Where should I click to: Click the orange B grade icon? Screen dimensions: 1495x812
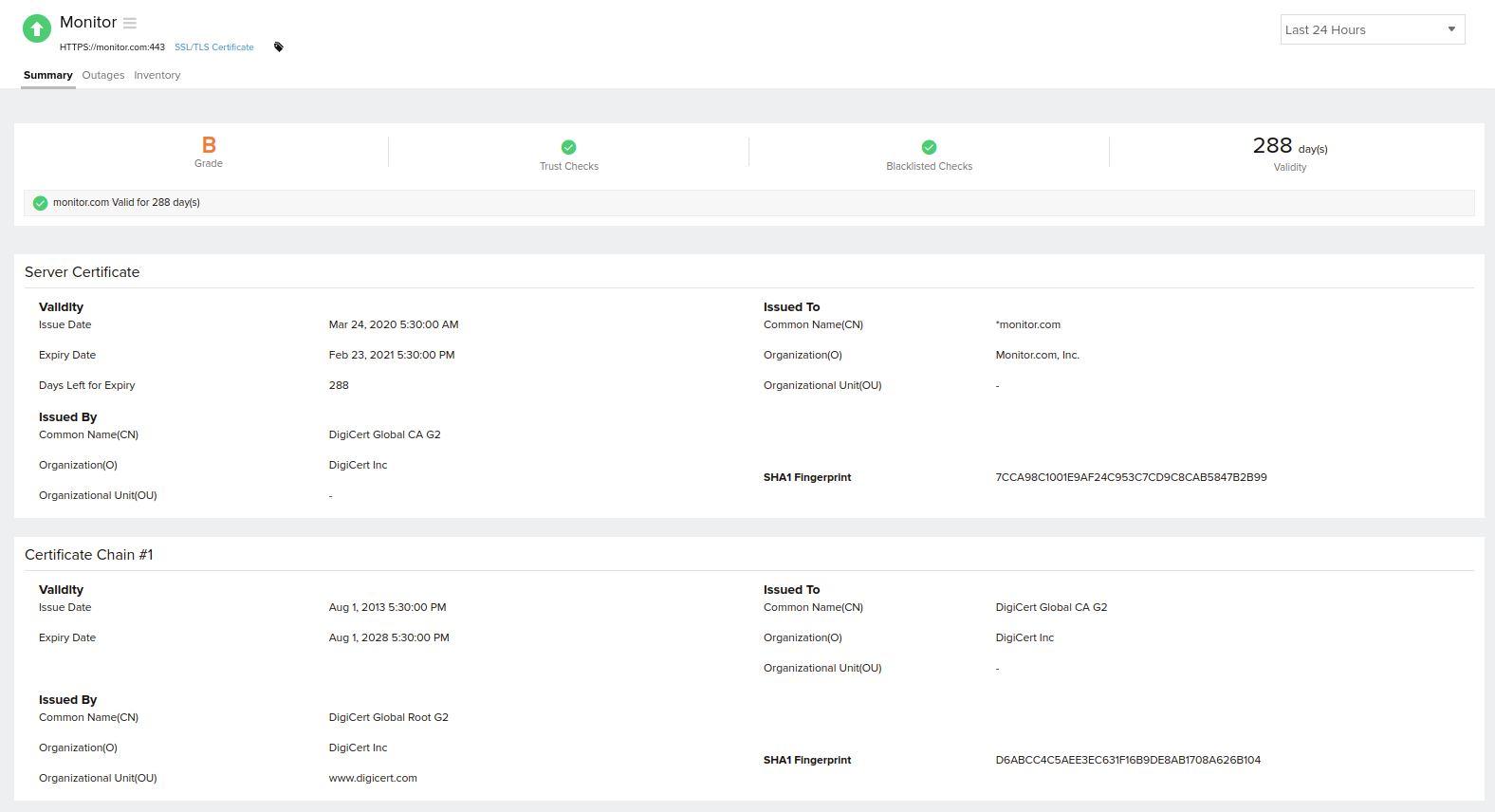(x=209, y=145)
